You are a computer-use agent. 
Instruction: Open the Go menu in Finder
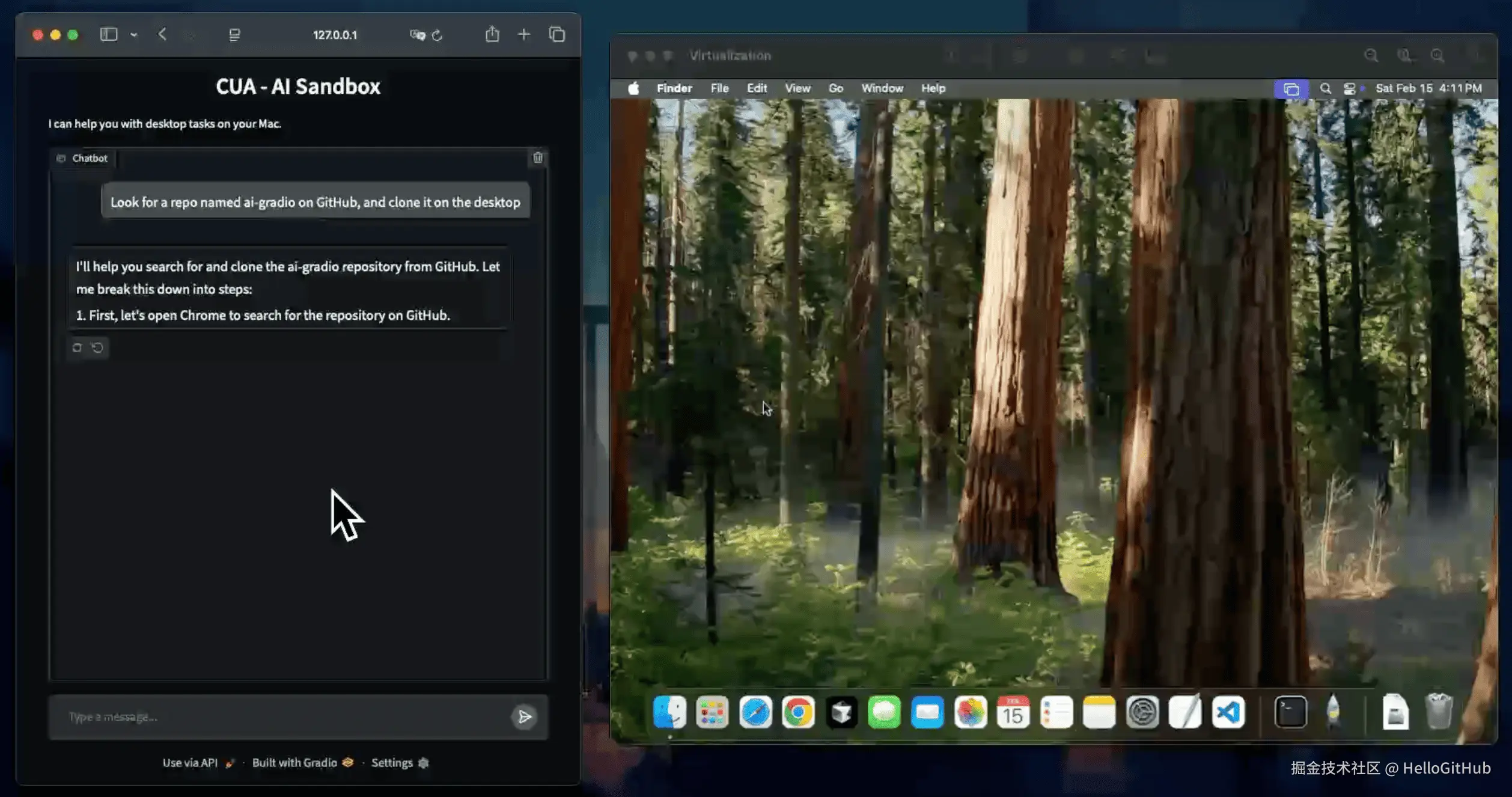pos(835,88)
